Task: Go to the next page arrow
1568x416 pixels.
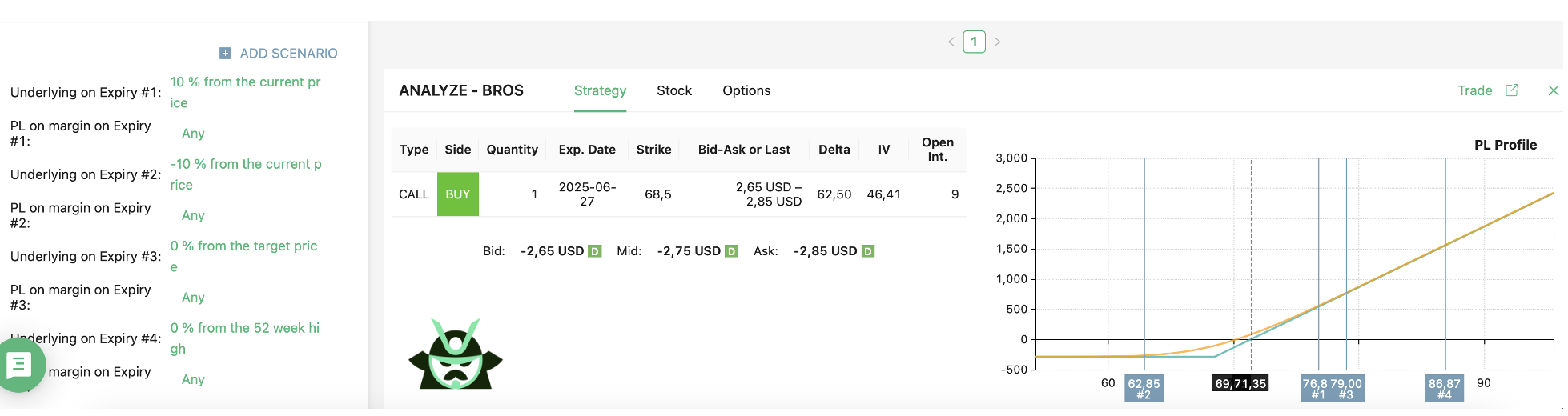Action: point(997,42)
